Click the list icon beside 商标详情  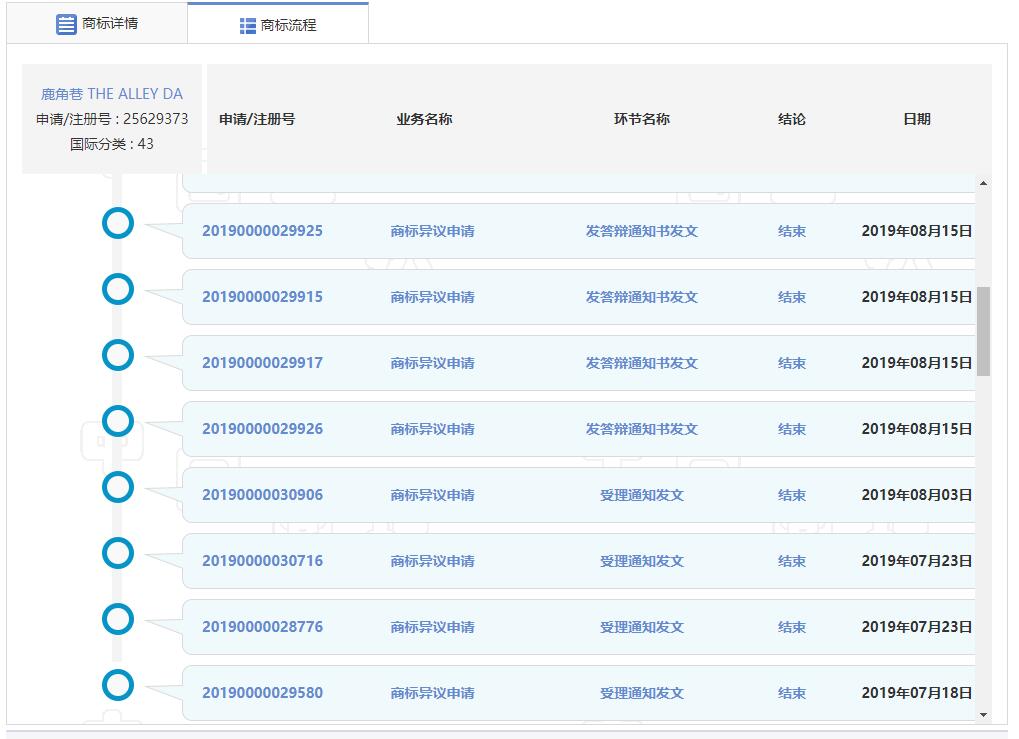(66, 25)
